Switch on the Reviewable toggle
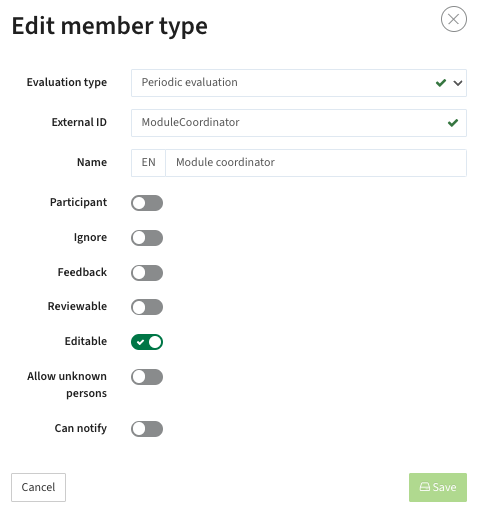Screen dimensions: 478x511 pos(147,307)
